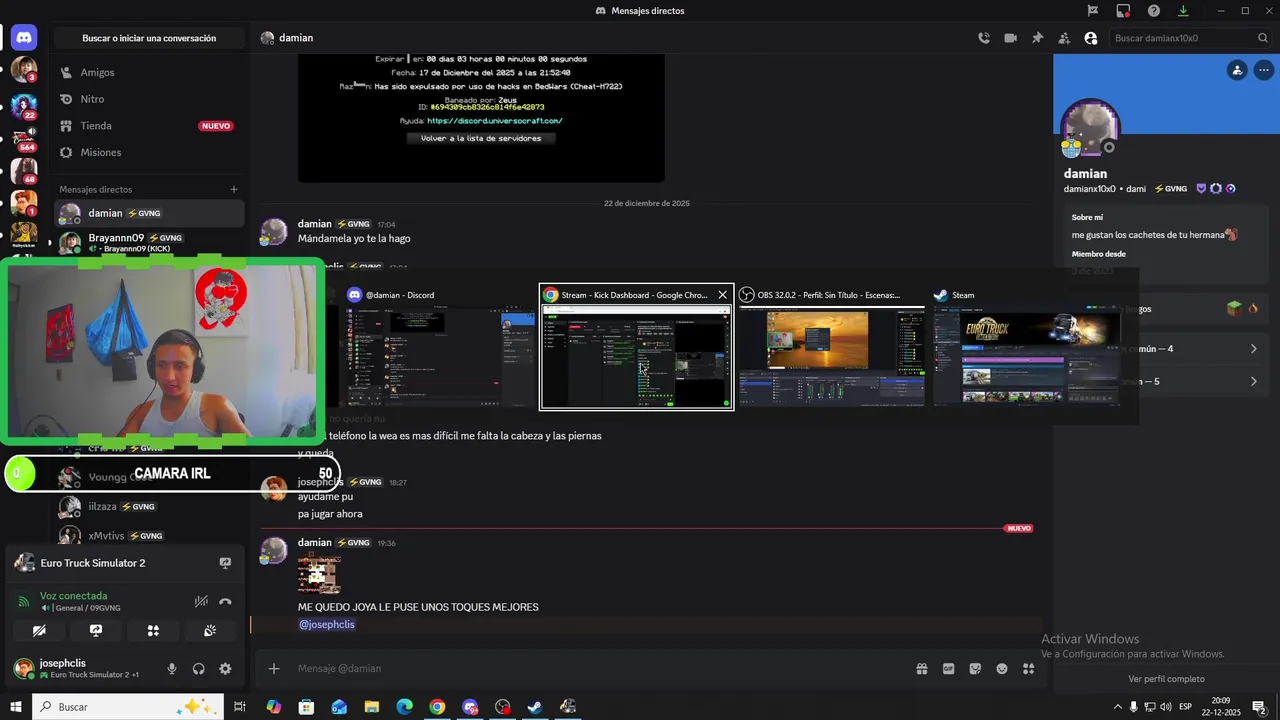Open the Windows Start menu
1280x720 pixels.
point(16,707)
